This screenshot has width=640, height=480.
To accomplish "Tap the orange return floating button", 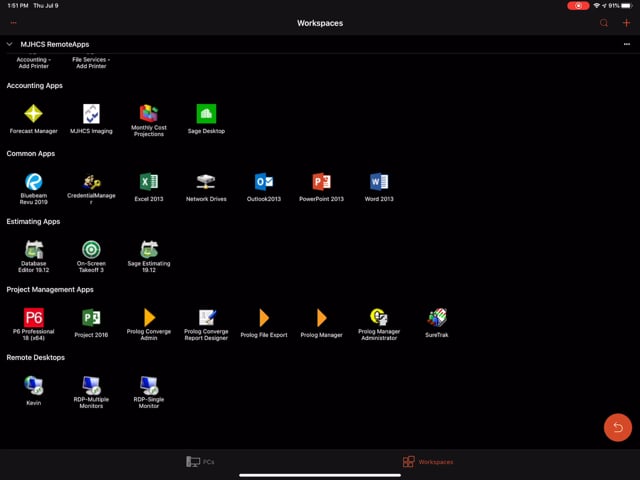I will [618, 427].
